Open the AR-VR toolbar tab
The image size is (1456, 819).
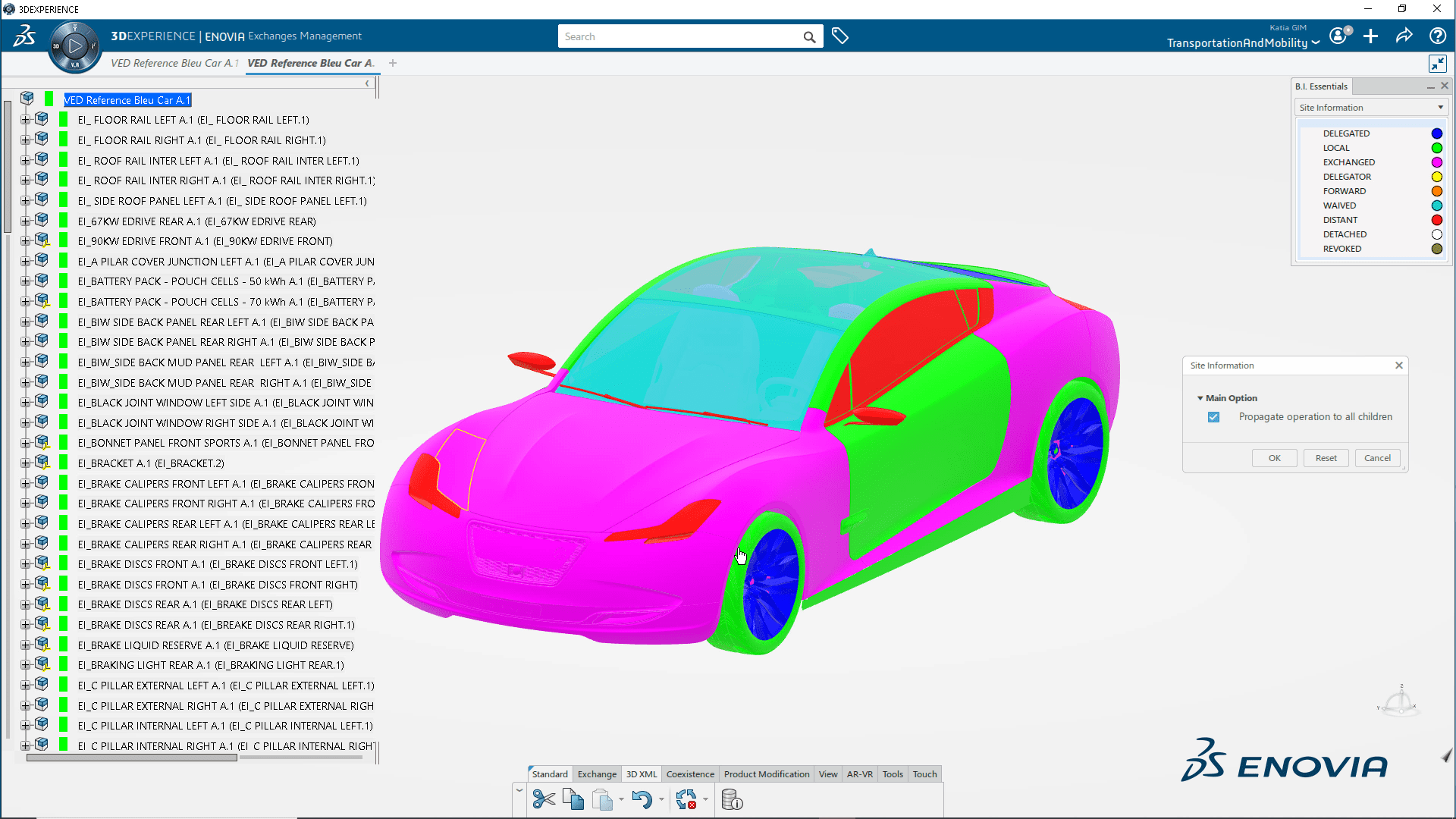(860, 774)
